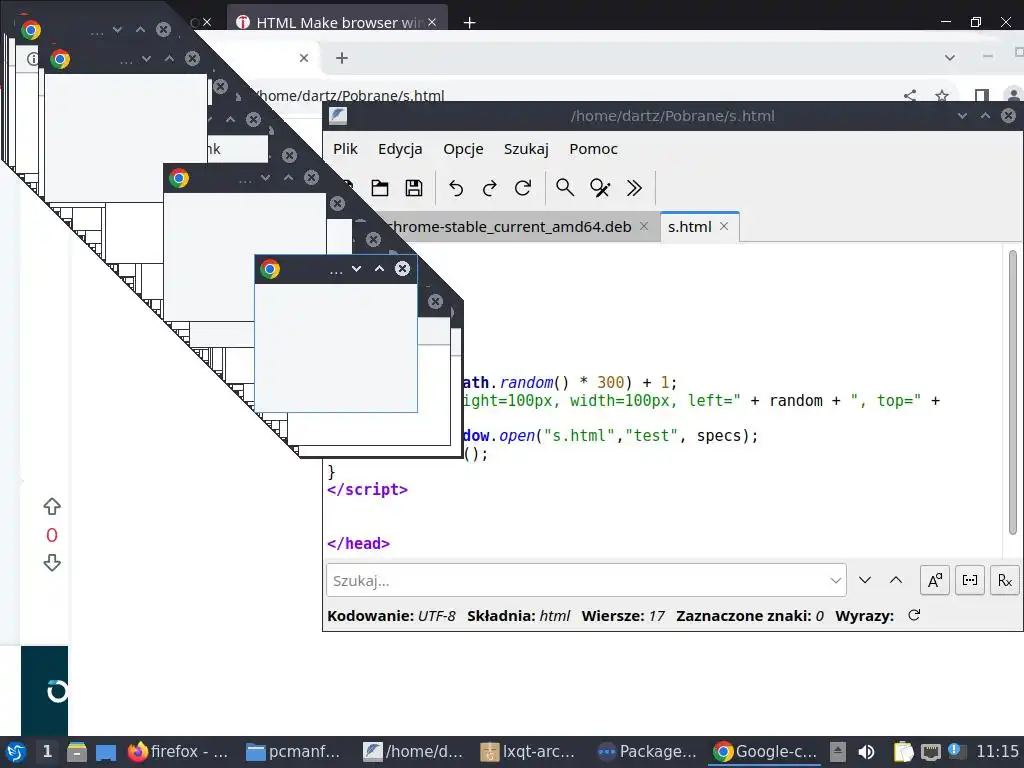The height and width of the screenshot is (768, 1024).
Task: Open the volume control tray icon
Action: pos(867,752)
